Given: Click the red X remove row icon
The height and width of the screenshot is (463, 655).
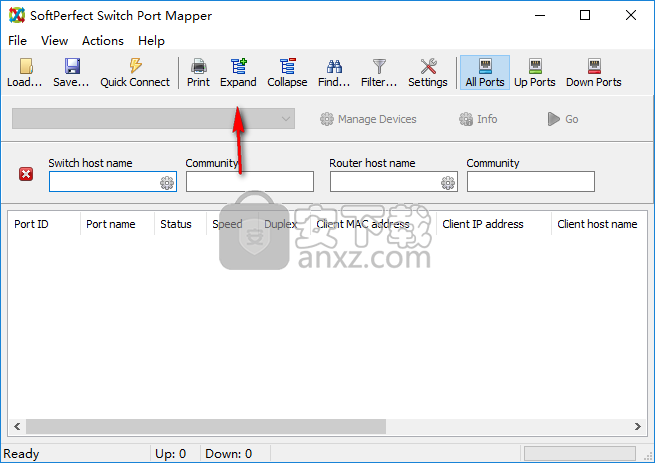Looking at the screenshot, I should tap(26, 174).
